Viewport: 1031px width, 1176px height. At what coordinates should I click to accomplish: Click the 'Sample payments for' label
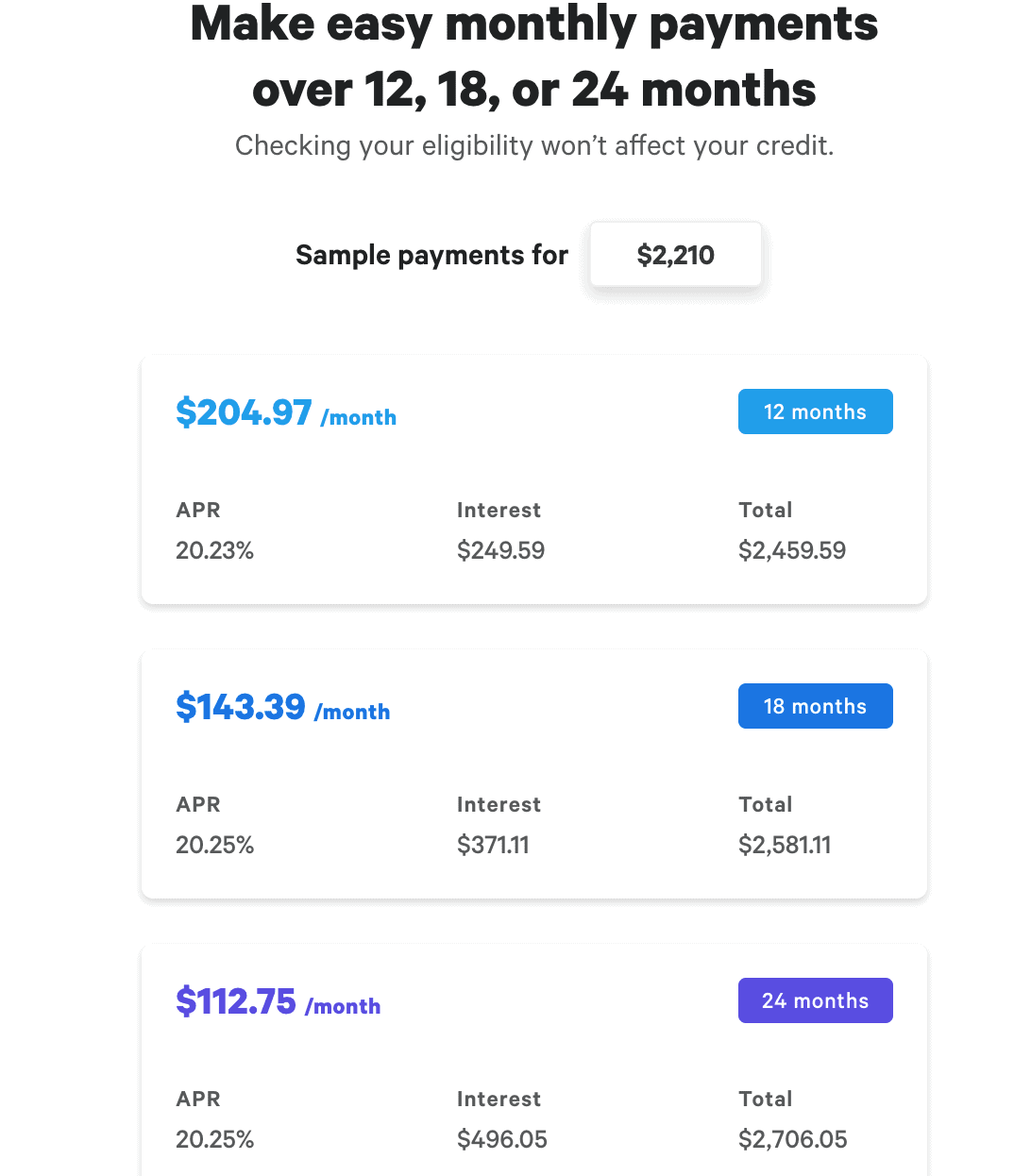click(431, 255)
